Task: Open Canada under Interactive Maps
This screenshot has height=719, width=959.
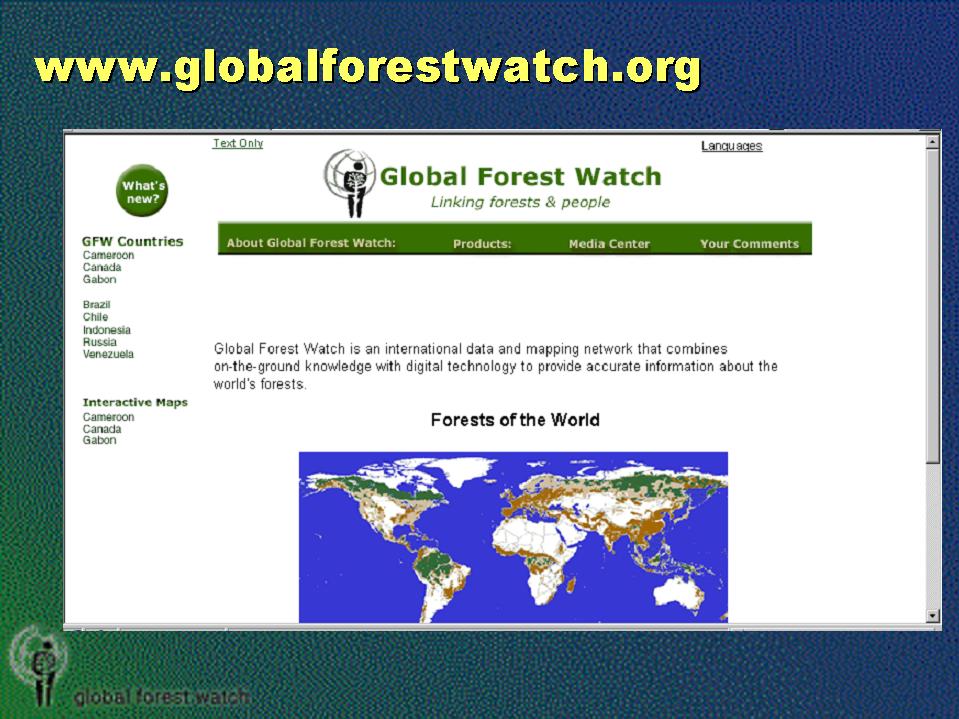Action: click(102, 429)
